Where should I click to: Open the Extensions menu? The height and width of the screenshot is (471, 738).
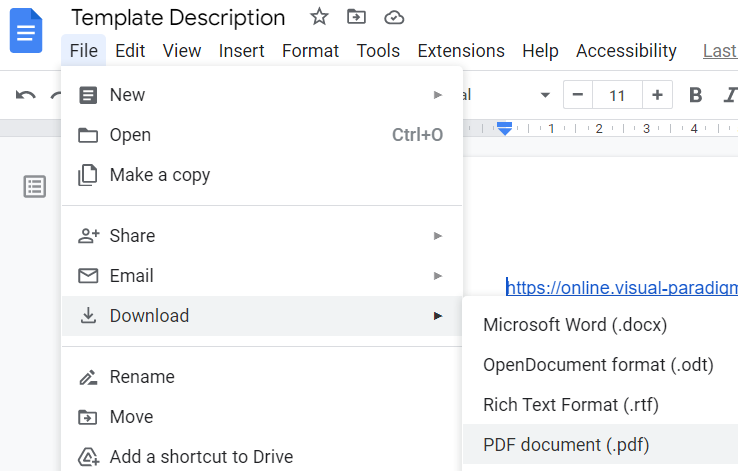(460, 50)
